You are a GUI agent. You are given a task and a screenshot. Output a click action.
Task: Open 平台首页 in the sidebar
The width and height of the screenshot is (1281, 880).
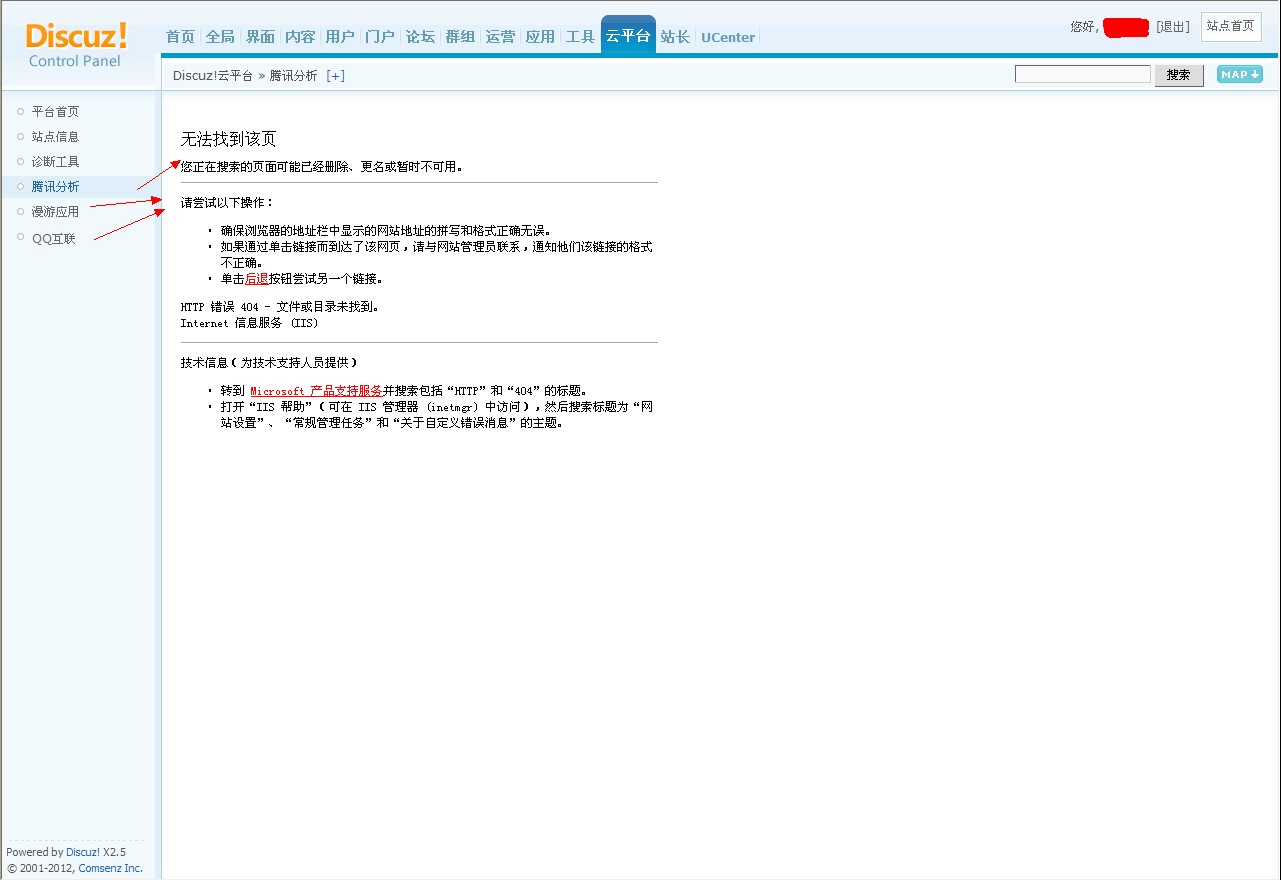(55, 112)
